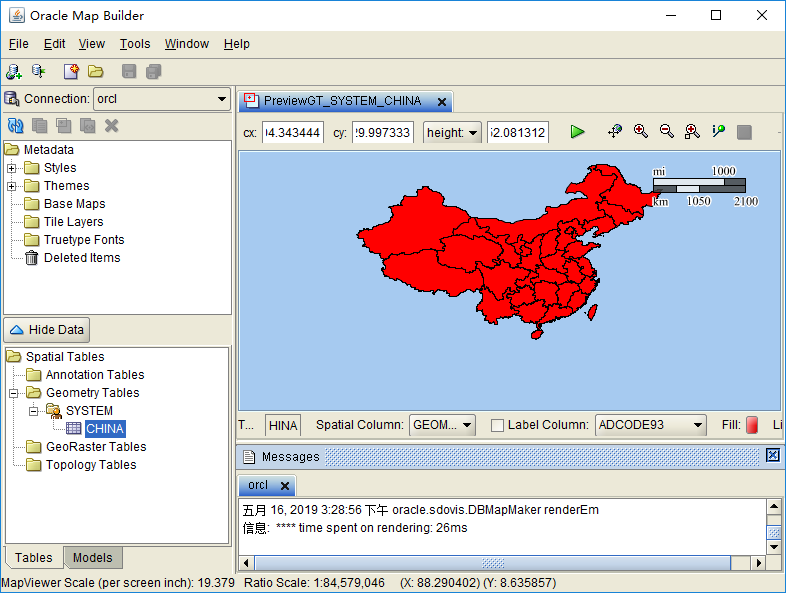This screenshot has width=786, height=593.
Task: Click the green run preview arrow
Action: [x=577, y=132]
